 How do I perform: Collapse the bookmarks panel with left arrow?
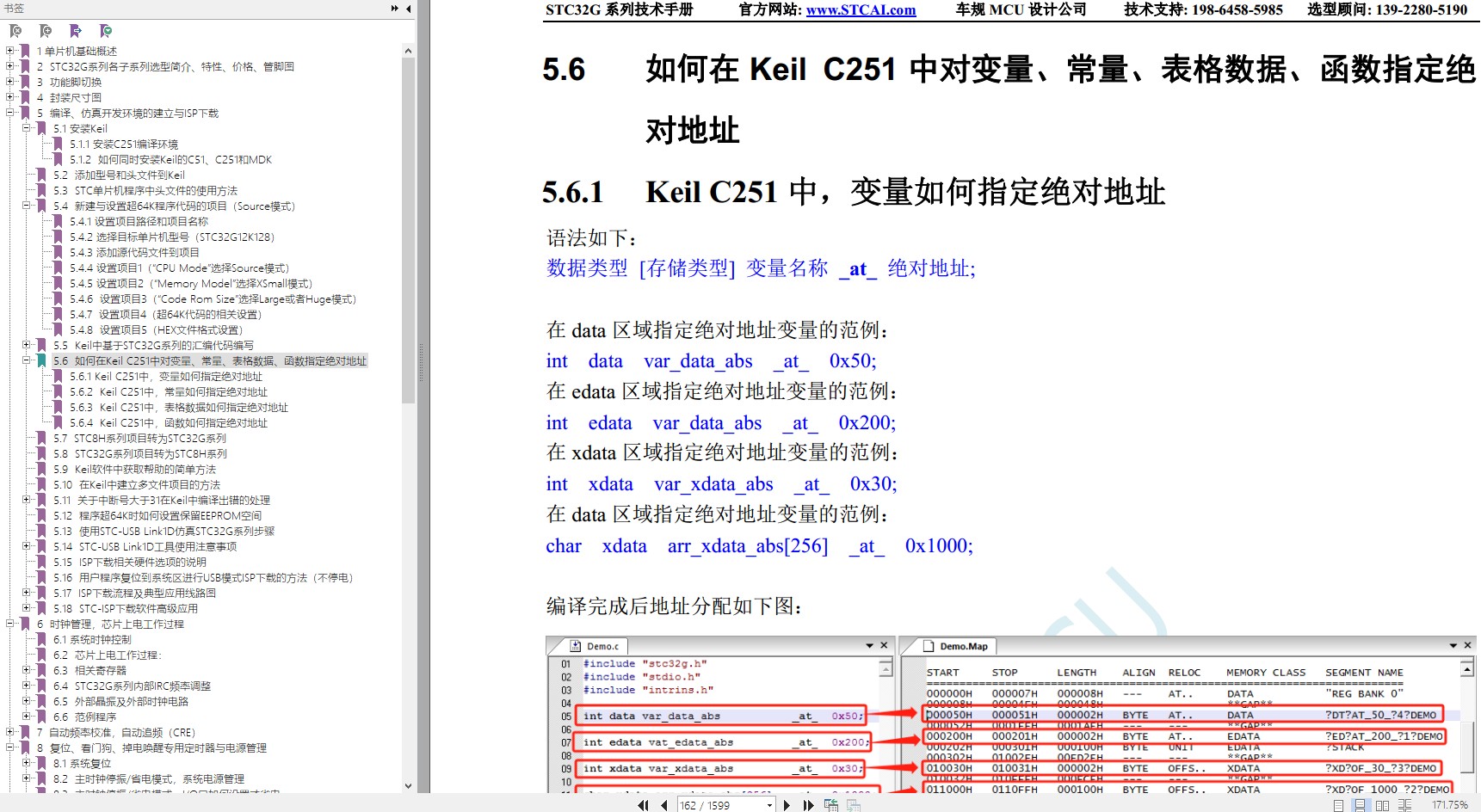click(x=409, y=9)
